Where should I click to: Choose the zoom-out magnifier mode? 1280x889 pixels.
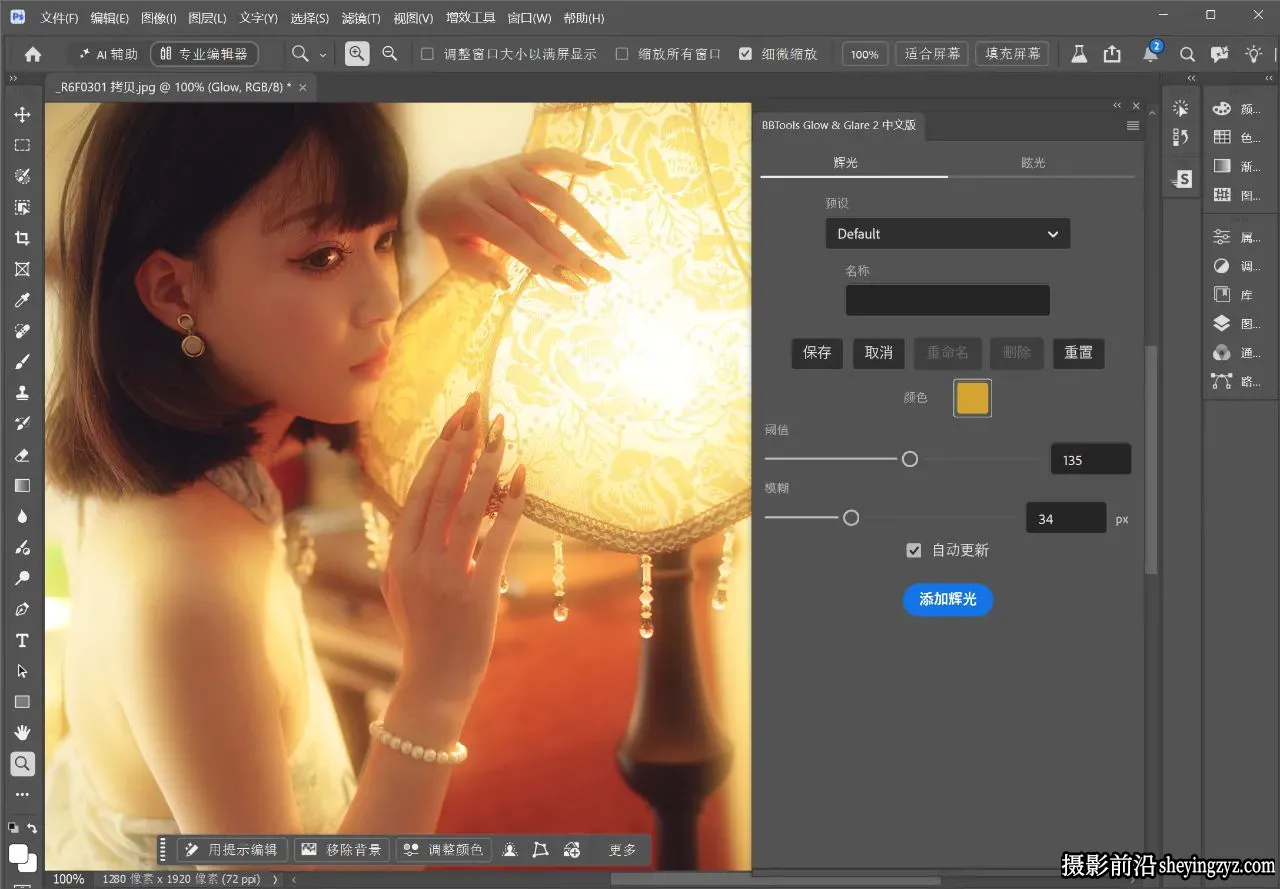coord(390,54)
